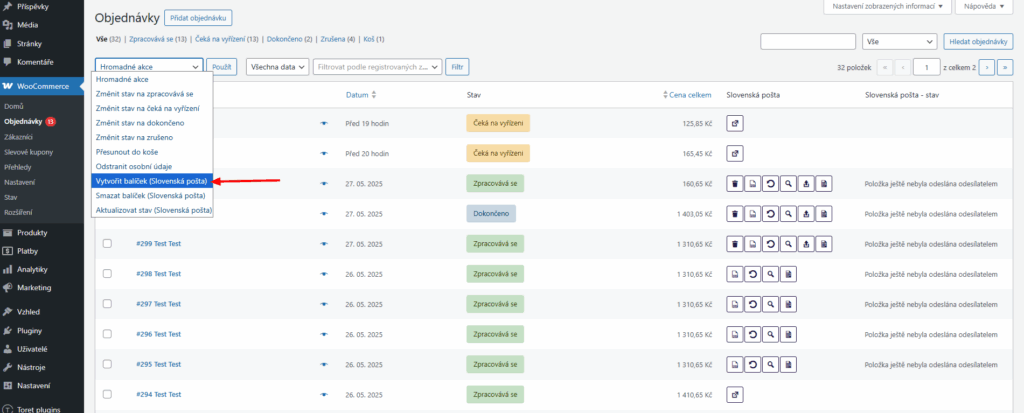Click the current page number field
Screen dimensions: 1024x413
pyautogui.click(x=926, y=67)
